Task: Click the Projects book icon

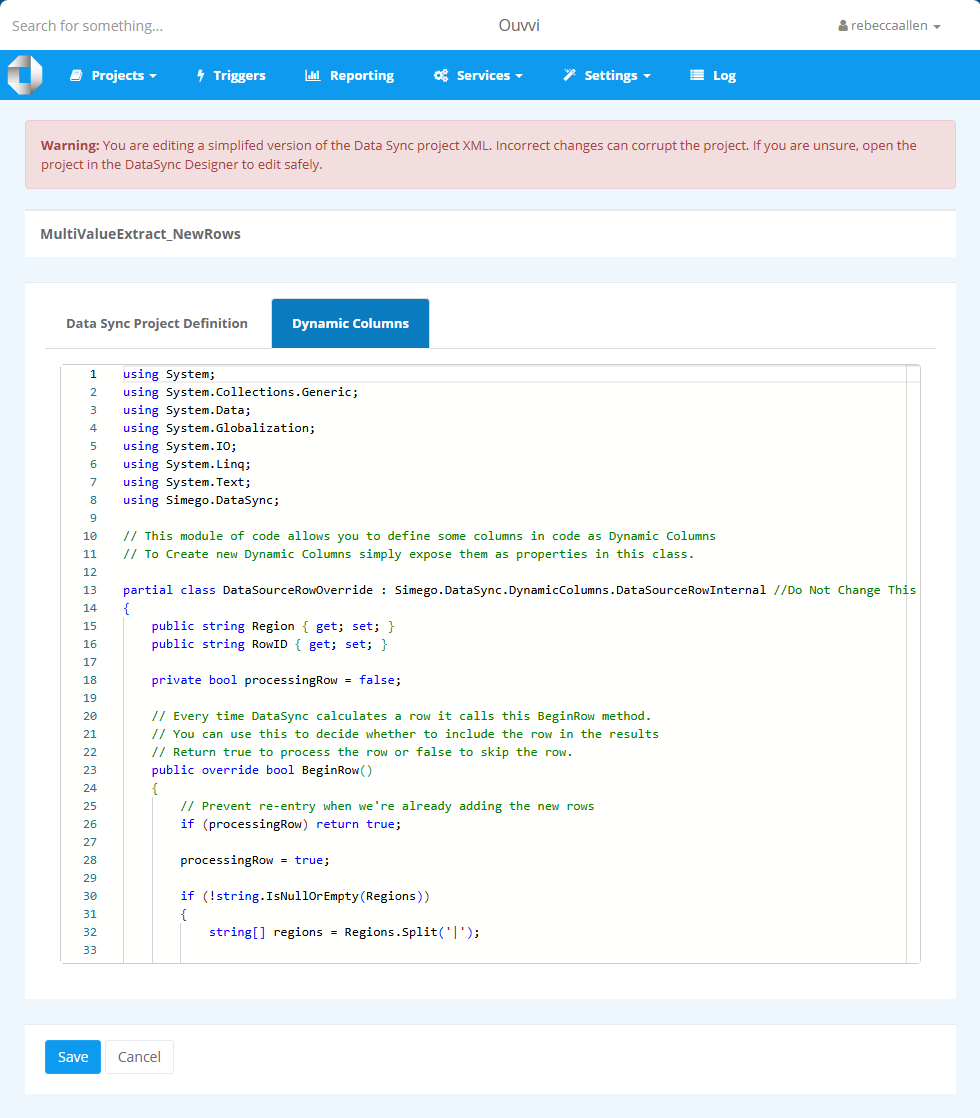Action: click(x=76, y=76)
